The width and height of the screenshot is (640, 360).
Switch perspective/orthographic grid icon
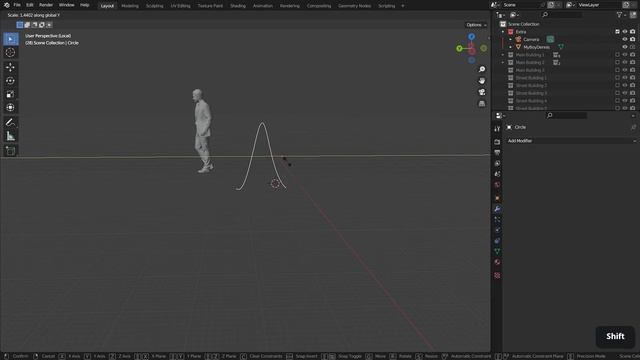(482, 104)
